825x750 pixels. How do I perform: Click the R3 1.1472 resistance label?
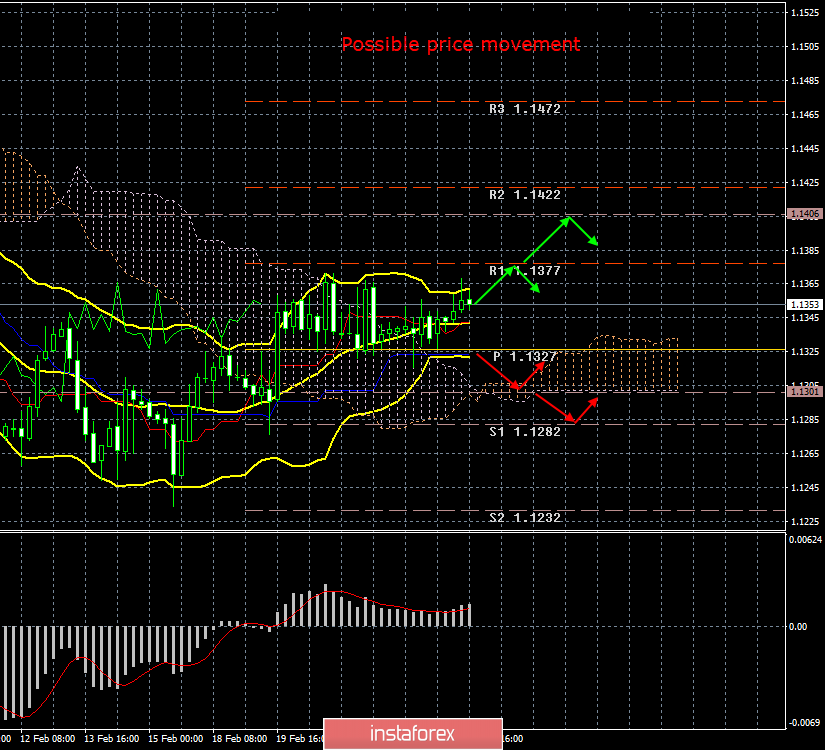pos(525,109)
